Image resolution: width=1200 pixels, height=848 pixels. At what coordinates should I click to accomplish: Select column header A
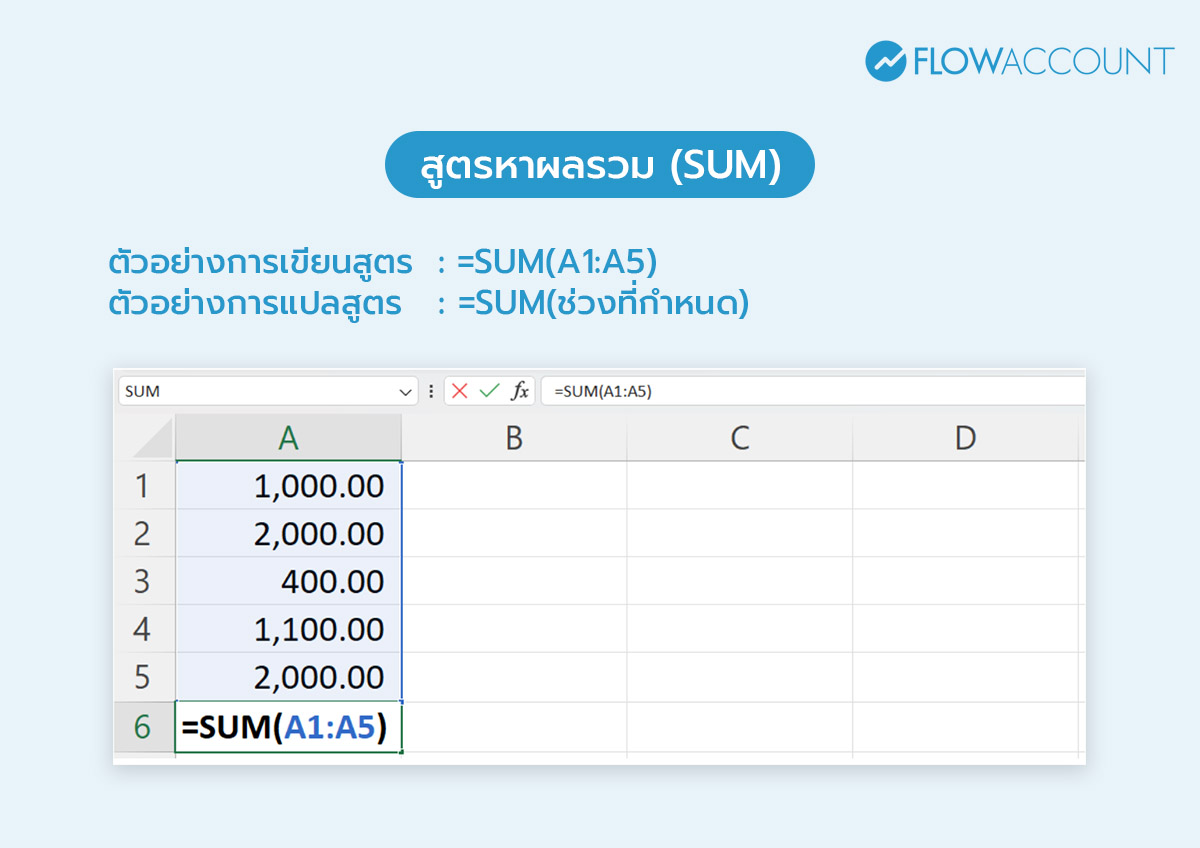[x=288, y=437]
